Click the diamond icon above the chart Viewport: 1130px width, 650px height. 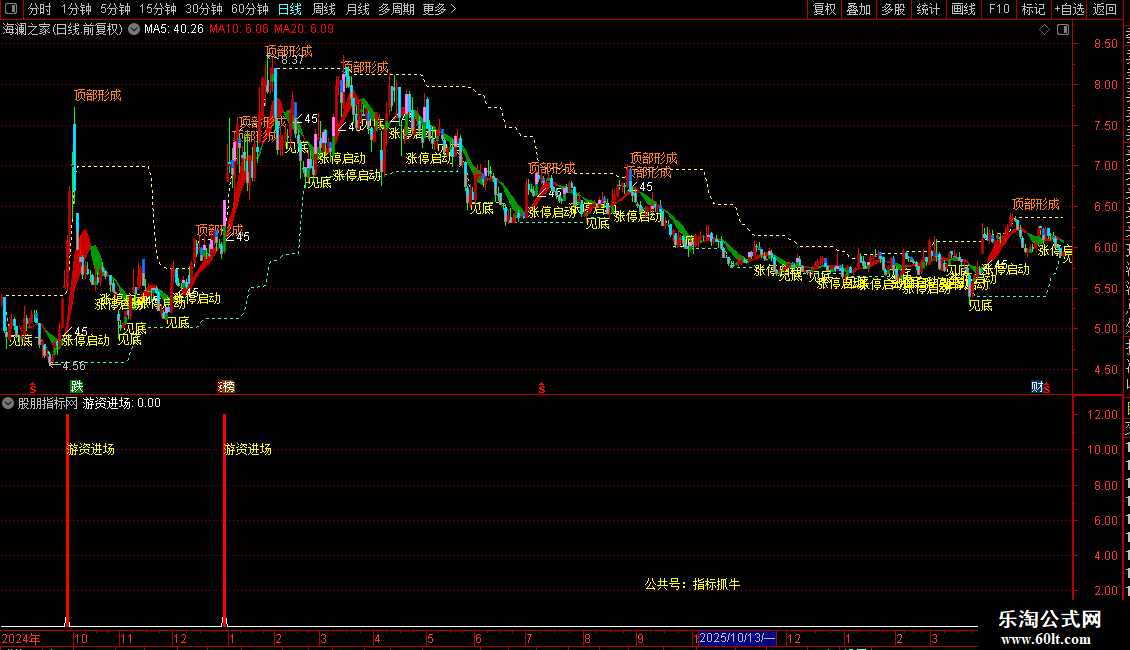point(1044,29)
